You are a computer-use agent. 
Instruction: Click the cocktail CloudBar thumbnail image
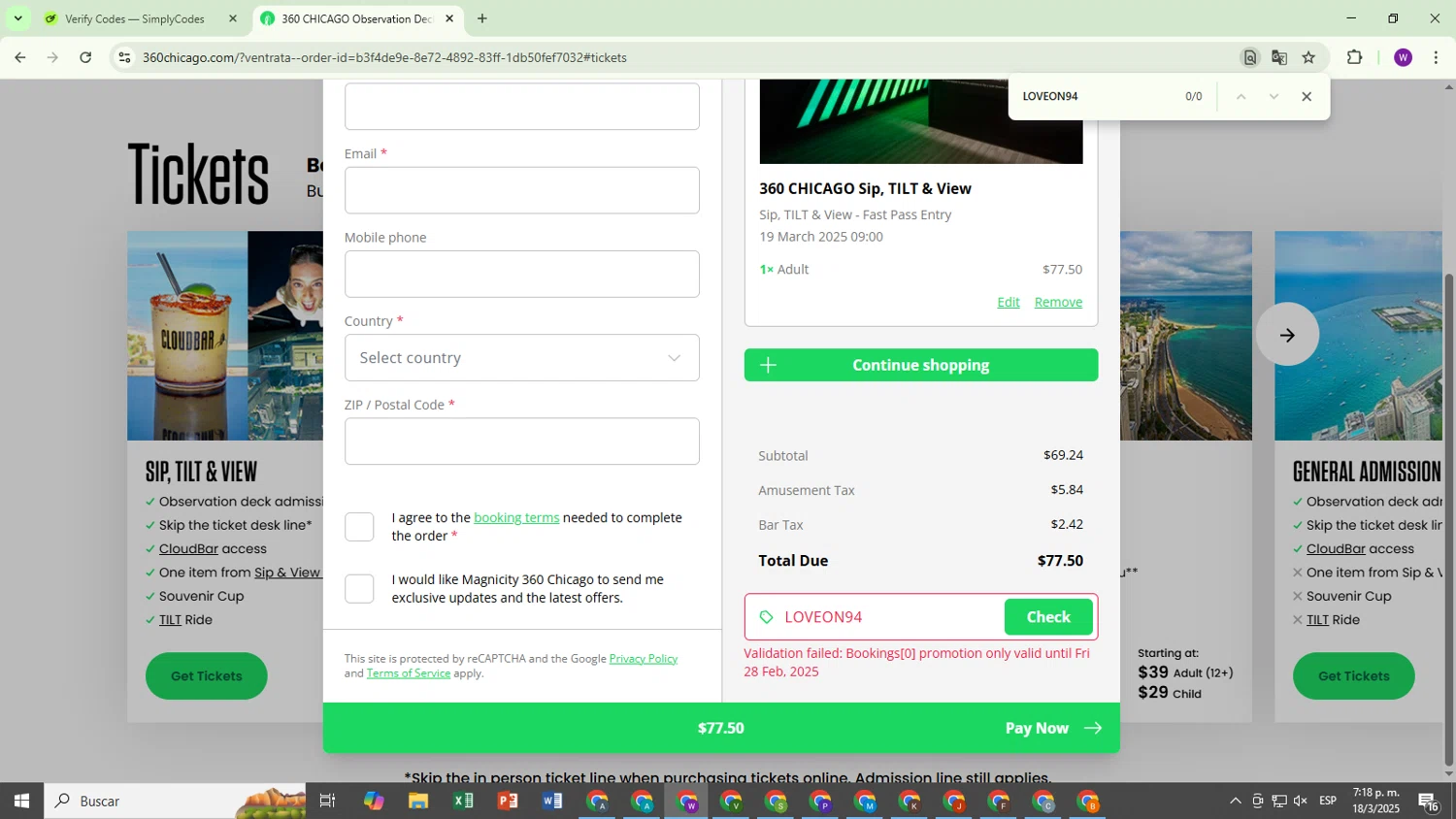tap(187, 336)
